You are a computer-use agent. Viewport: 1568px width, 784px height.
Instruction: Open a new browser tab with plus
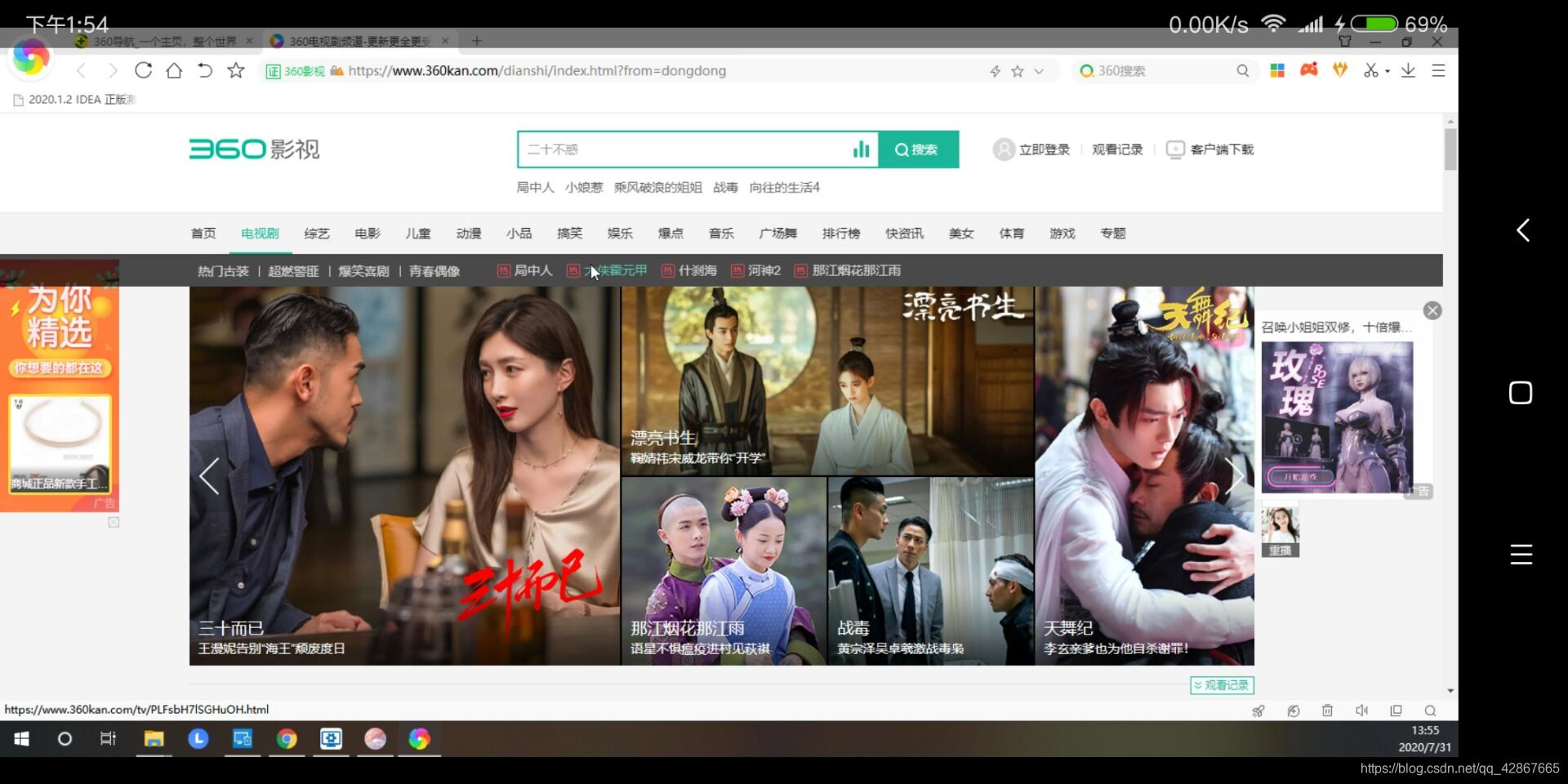click(477, 41)
